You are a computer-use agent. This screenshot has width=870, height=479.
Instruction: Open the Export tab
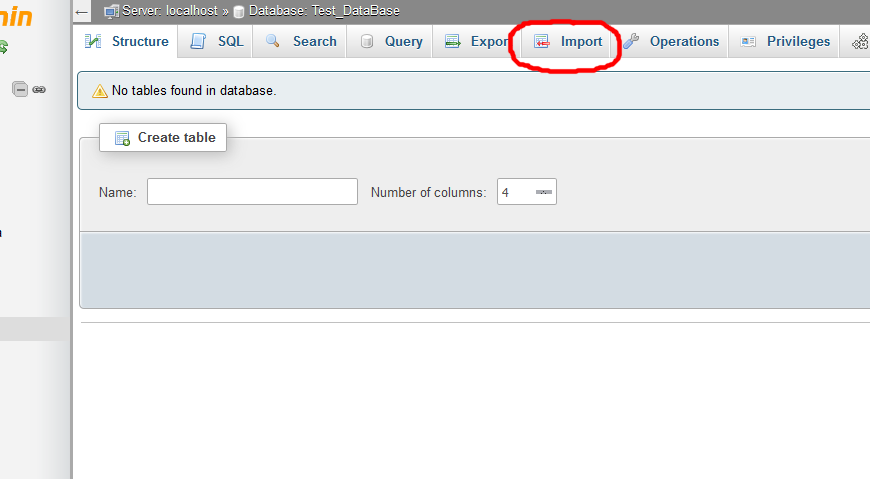[x=477, y=42]
